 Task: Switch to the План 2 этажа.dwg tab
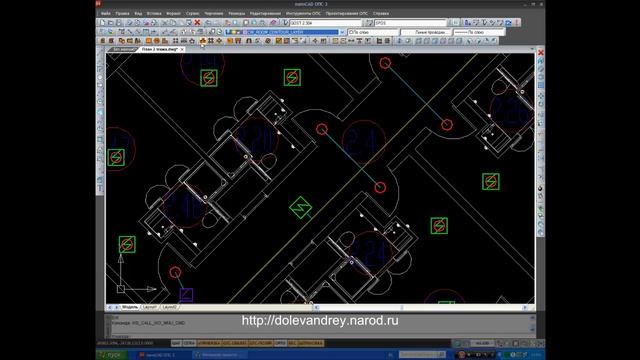pyautogui.click(x=160, y=49)
